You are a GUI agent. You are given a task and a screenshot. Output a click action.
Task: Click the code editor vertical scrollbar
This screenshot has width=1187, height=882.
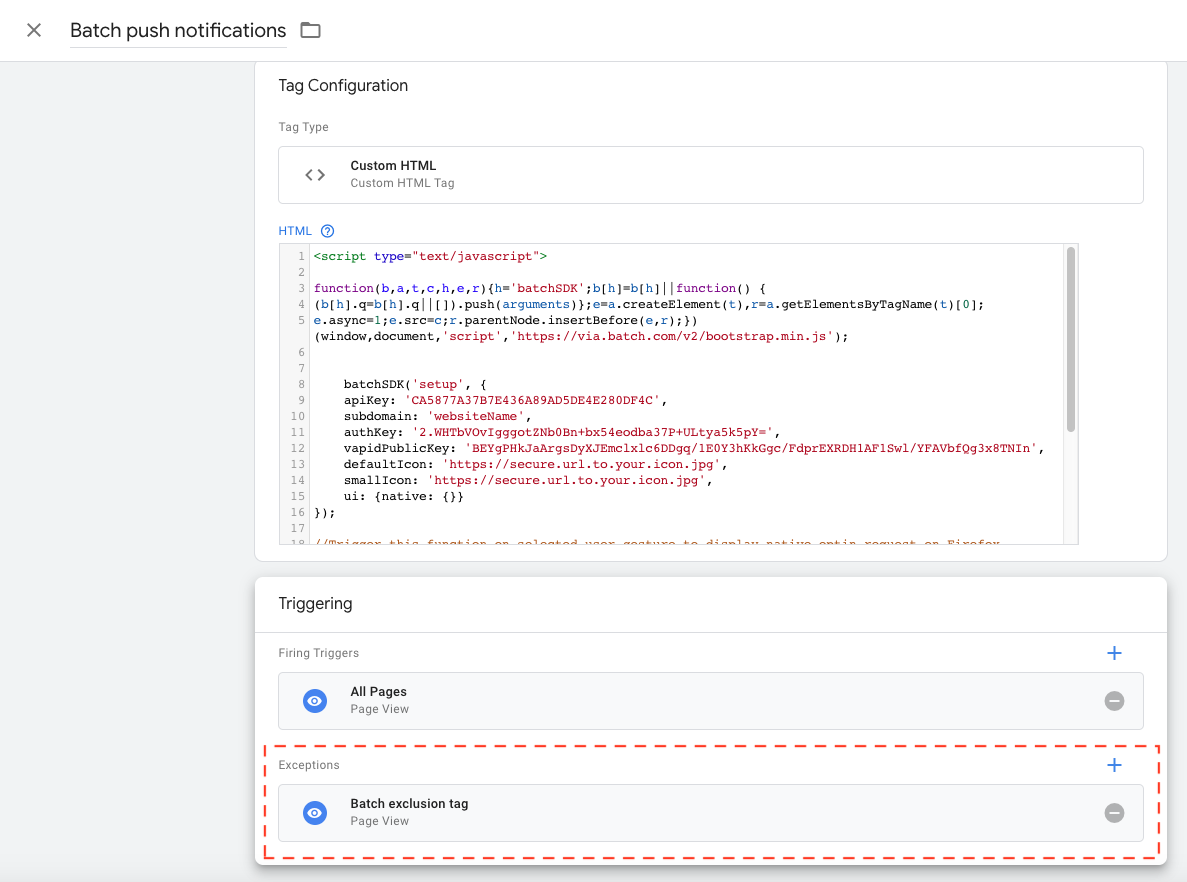[x=1070, y=339]
